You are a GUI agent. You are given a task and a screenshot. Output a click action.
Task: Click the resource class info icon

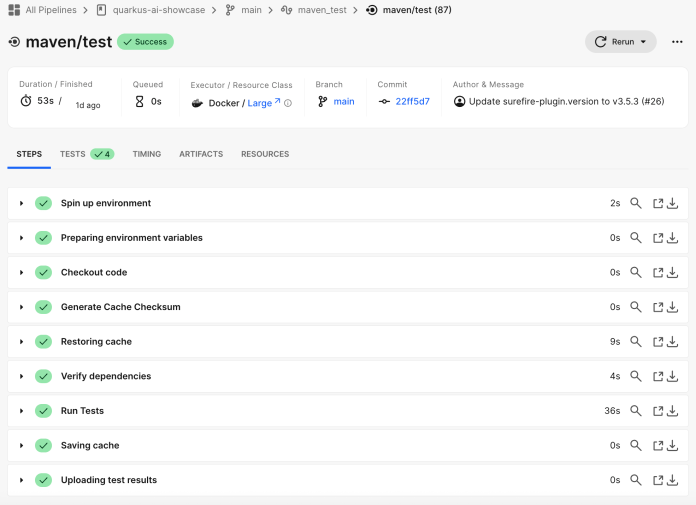(x=288, y=102)
